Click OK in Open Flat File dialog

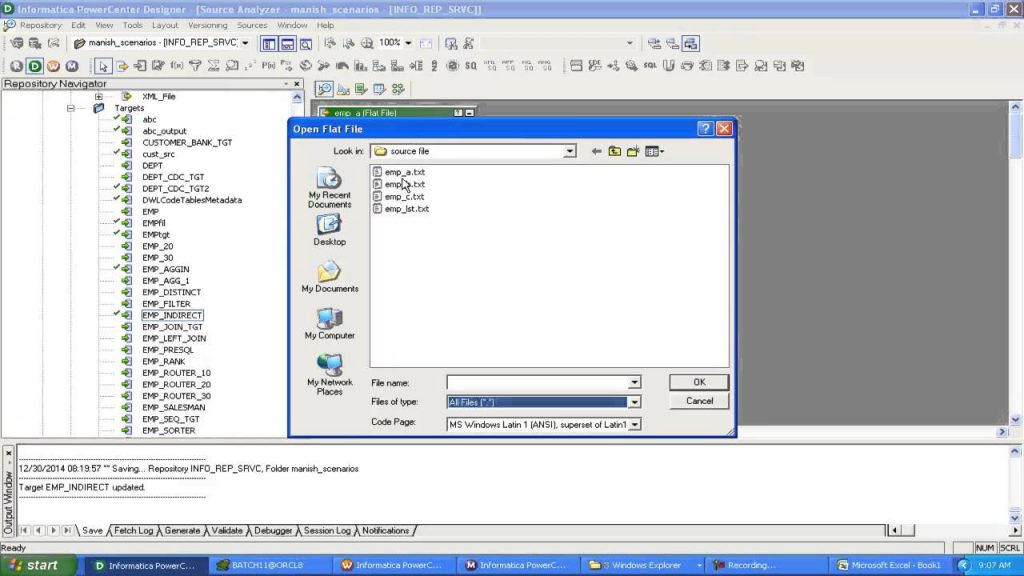pyautogui.click(x=699, y=382)
